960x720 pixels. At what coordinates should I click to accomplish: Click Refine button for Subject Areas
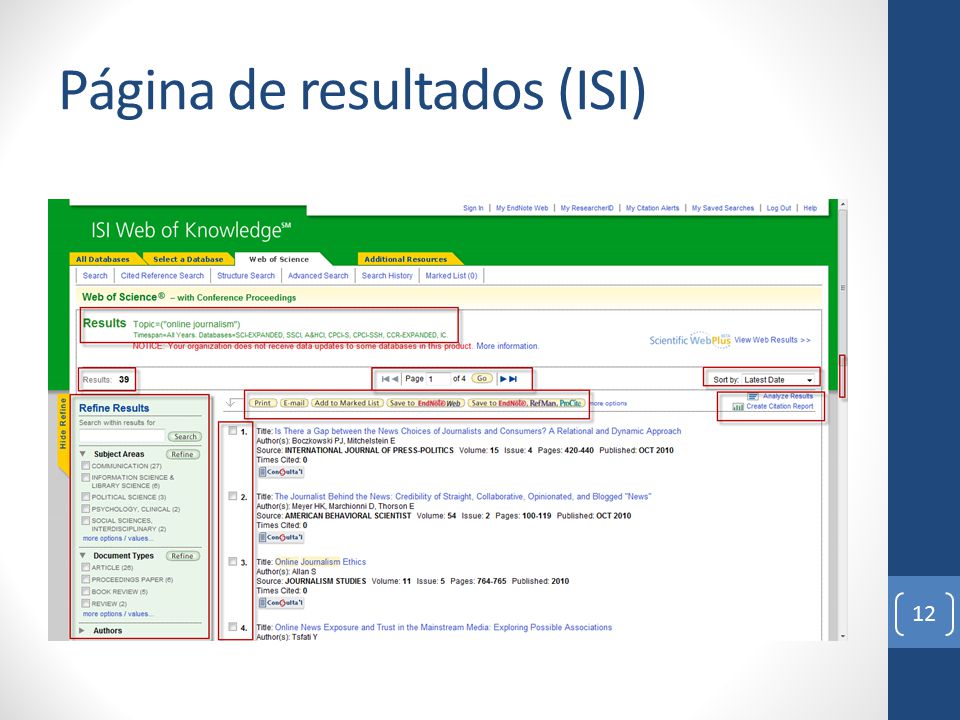coord(182,454)
